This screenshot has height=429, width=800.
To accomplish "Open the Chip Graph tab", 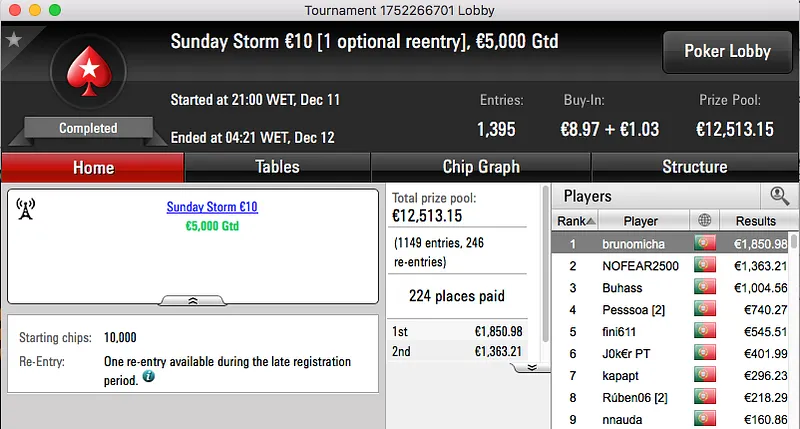I will tap(481, 167).
